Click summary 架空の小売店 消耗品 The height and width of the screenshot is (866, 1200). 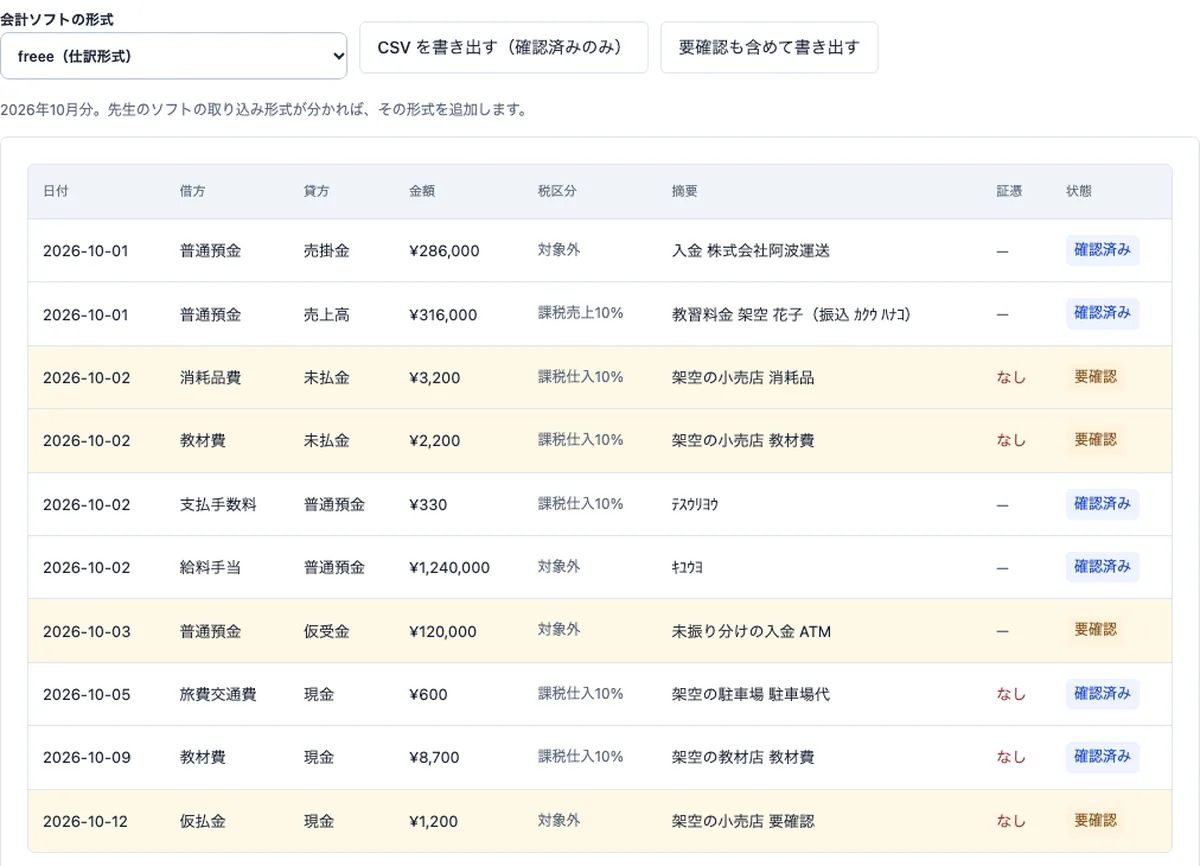click(743, 378)
